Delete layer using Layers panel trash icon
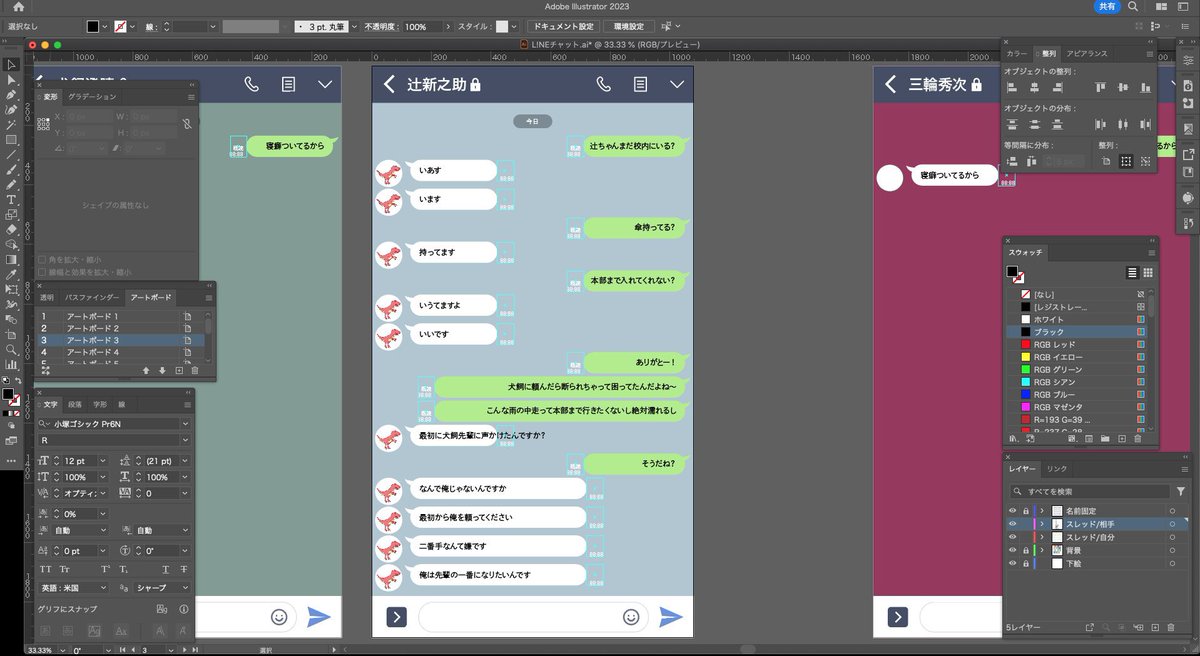Image resolution: width=1200 pixels, height=656 pixels. (1171, 627)
